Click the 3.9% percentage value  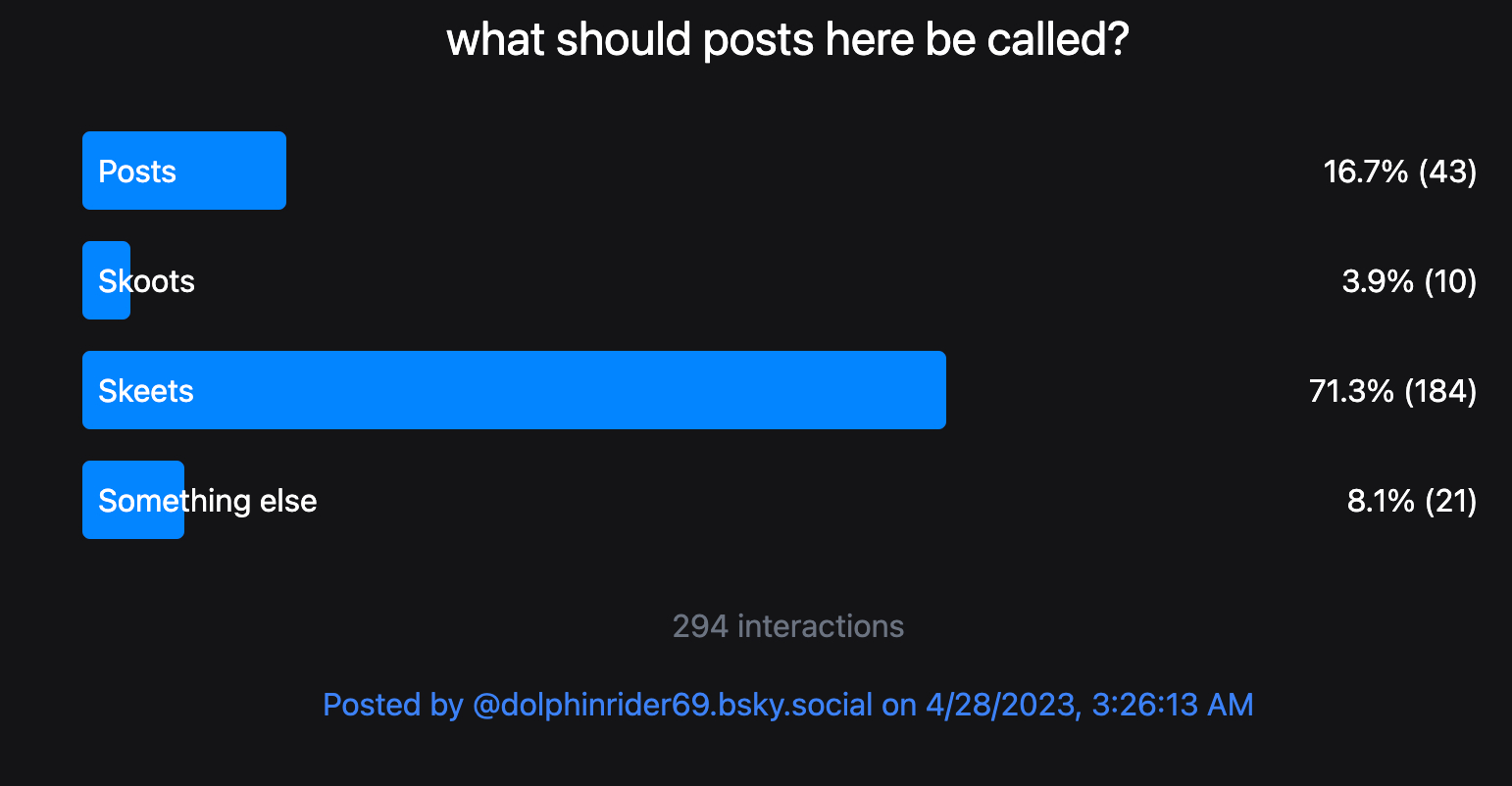tap(1377, 281)
